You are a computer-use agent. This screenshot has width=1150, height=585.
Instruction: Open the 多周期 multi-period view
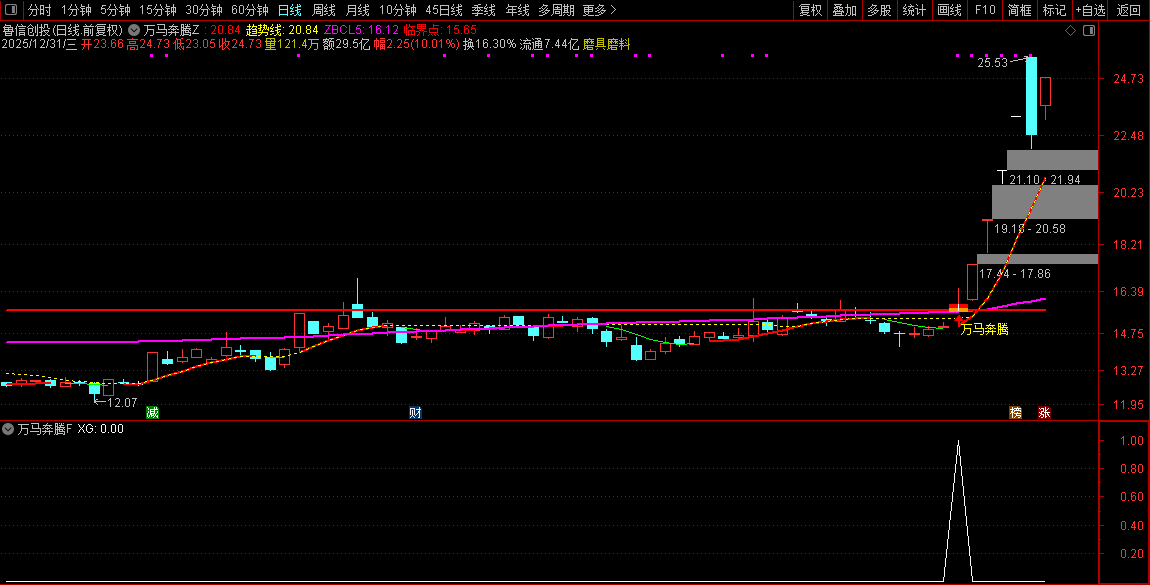click(x=557, y=10)
